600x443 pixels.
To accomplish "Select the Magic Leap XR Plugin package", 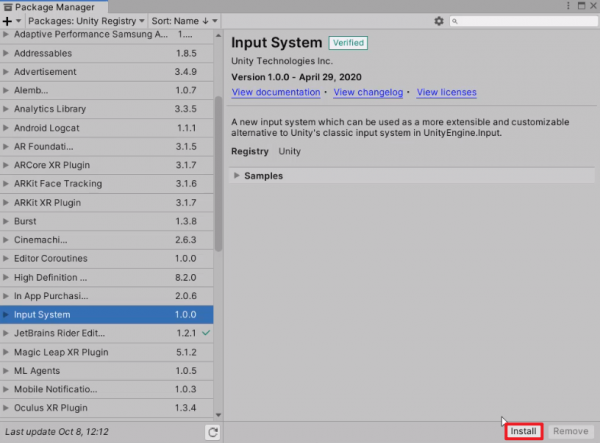I will click(x=107, y=352).
